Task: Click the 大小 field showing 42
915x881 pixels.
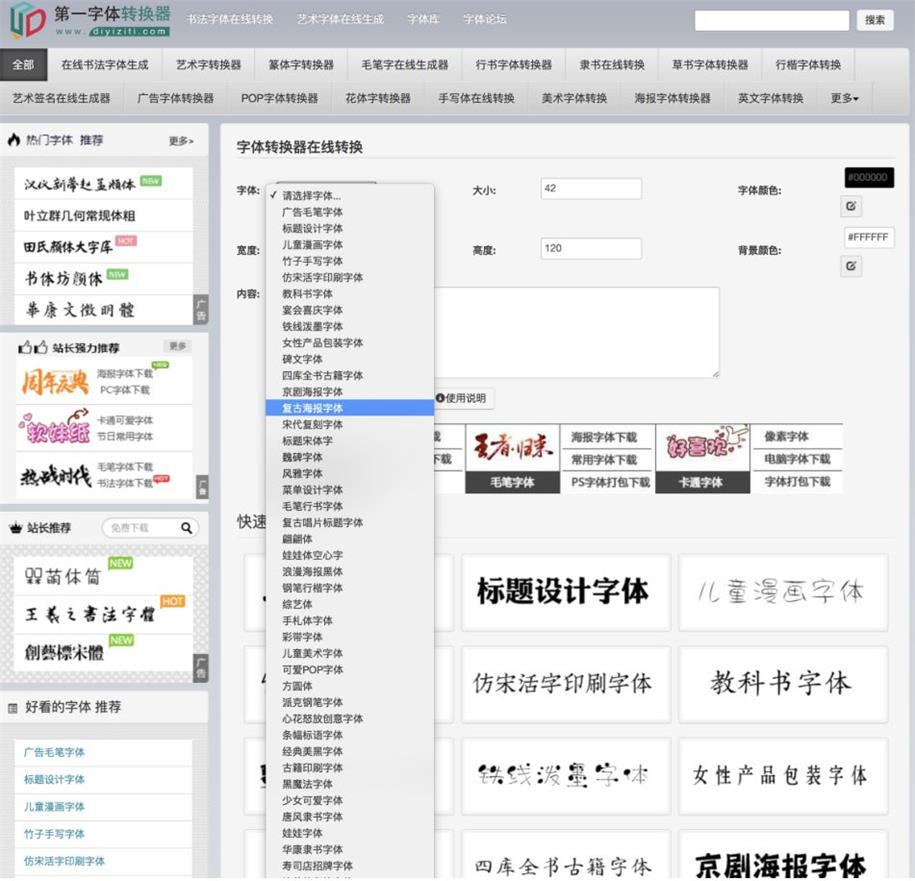Action: 591,188
